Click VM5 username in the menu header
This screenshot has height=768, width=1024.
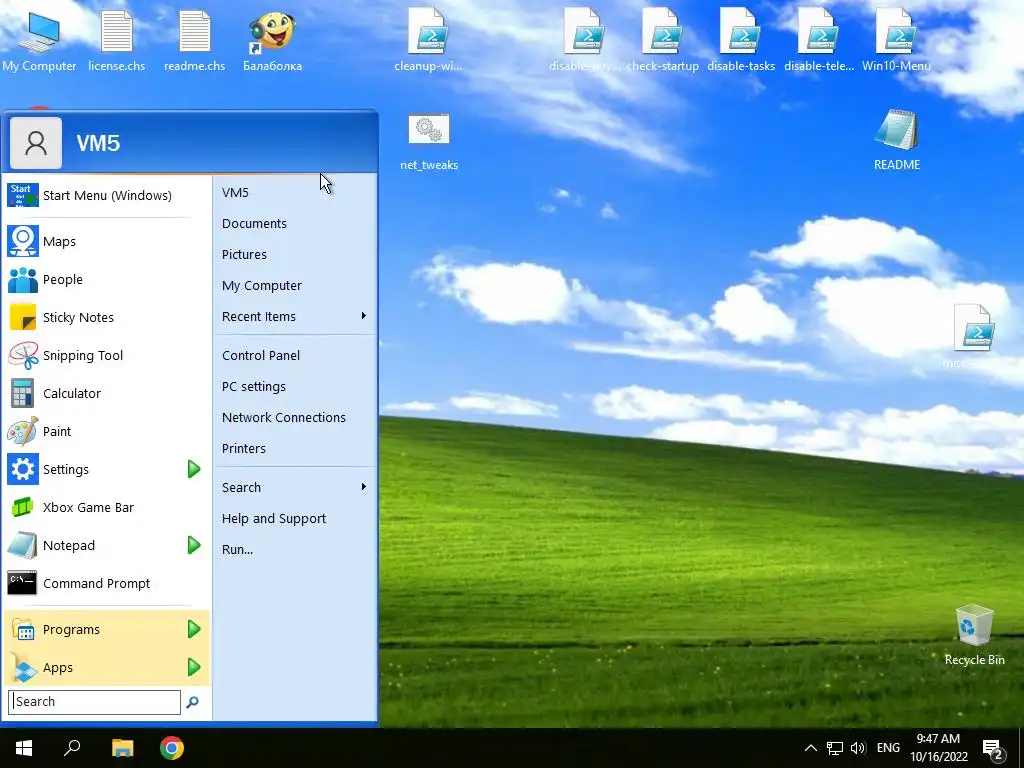(x=99, y=143)
